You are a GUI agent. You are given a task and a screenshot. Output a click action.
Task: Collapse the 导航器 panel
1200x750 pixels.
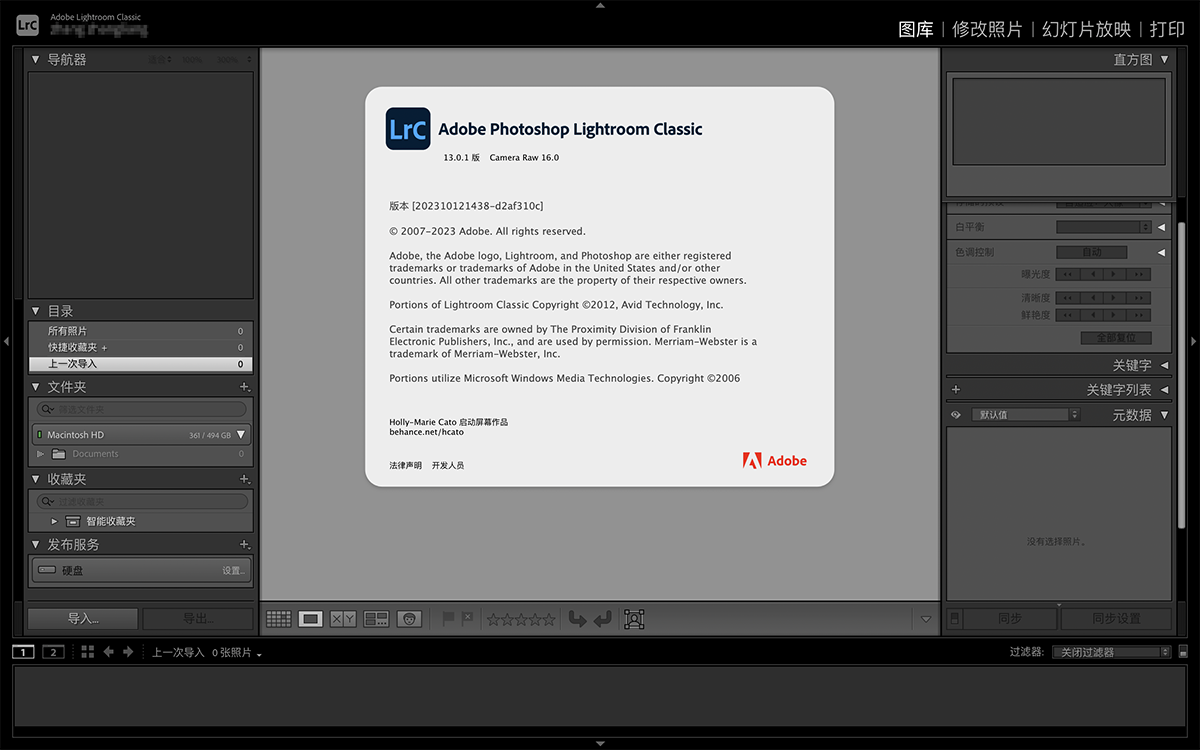tap(36, 59)
